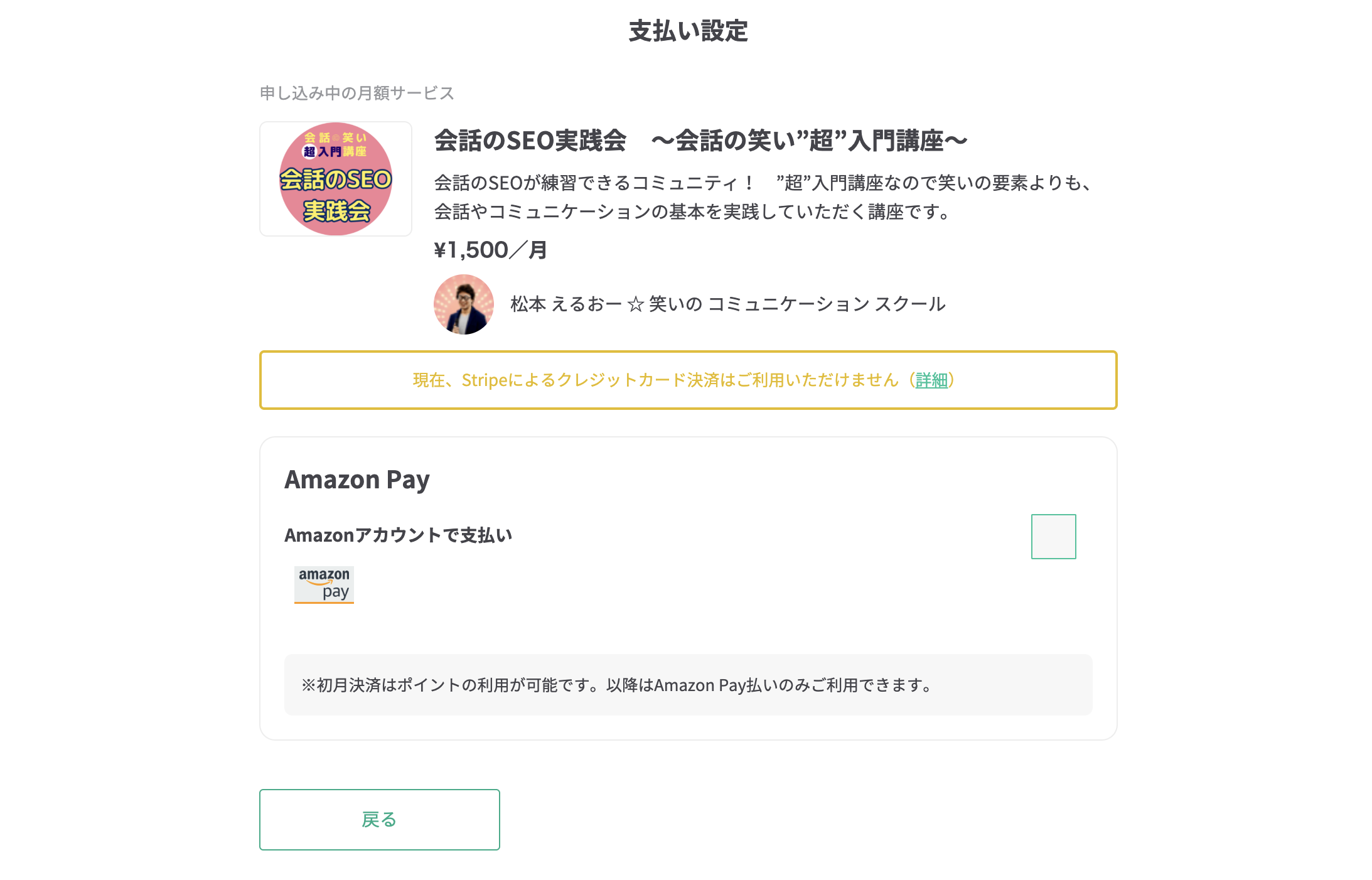Click the Amazon Pay logo
The image size is (1372, 880).
coord(324,584)
